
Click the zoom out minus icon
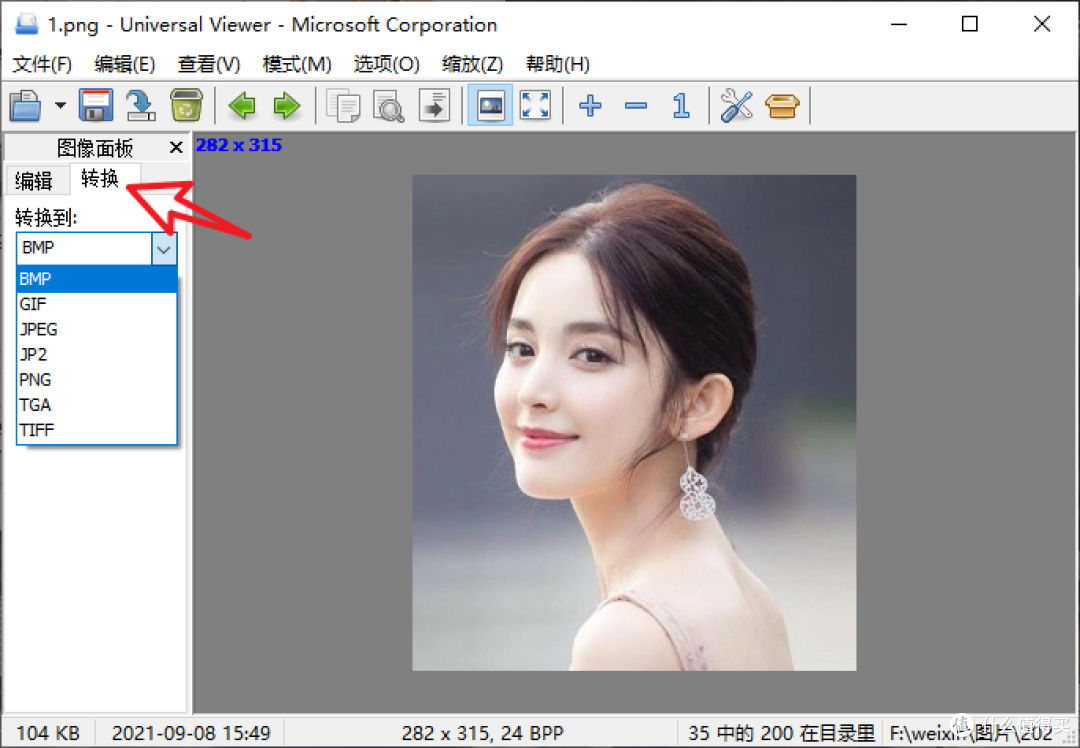[636, 105]
